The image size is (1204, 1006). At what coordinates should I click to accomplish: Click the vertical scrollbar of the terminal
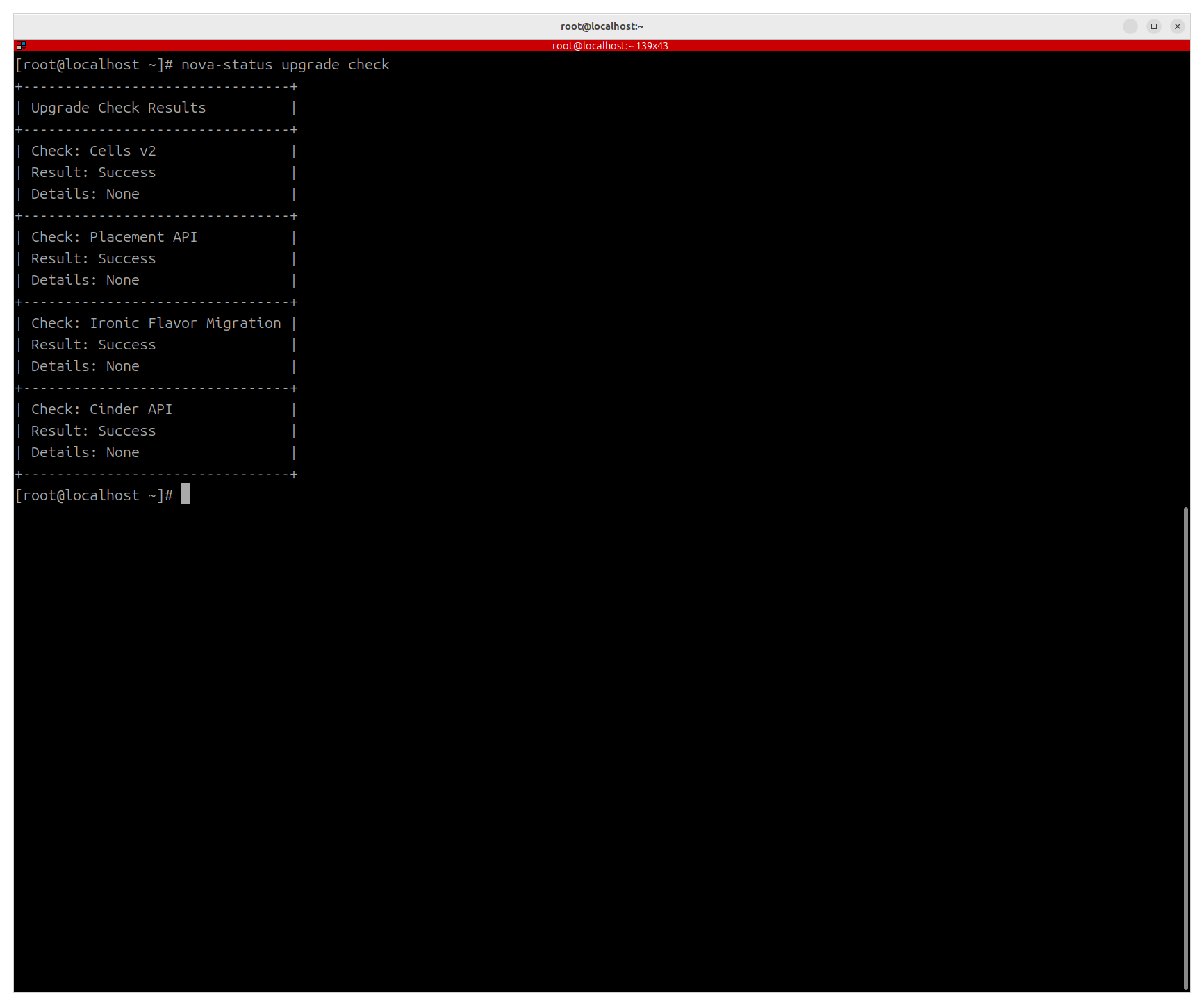click(1186, 748)
